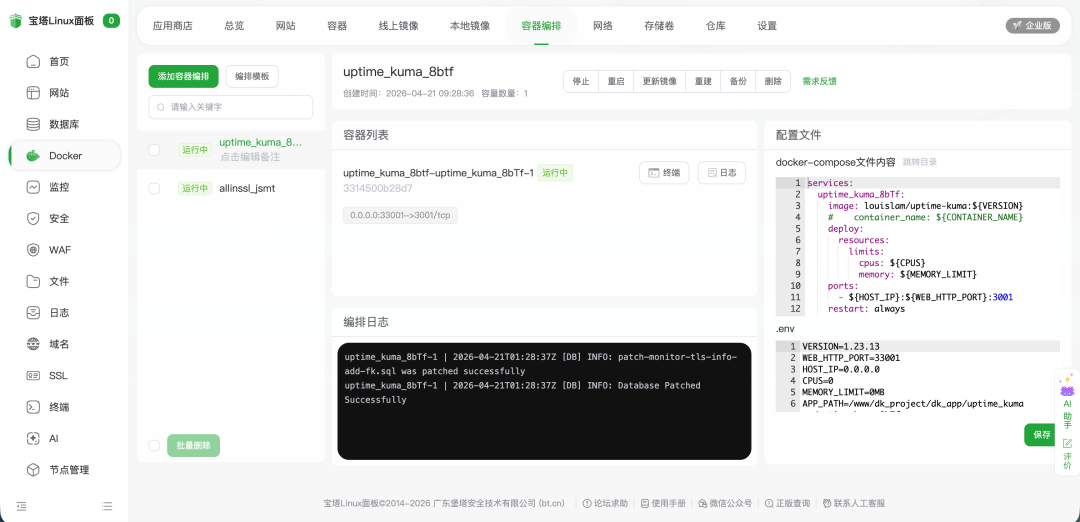Open the 联系人工客服 footer link
The image size is (1080, 522).
point(853,503)
